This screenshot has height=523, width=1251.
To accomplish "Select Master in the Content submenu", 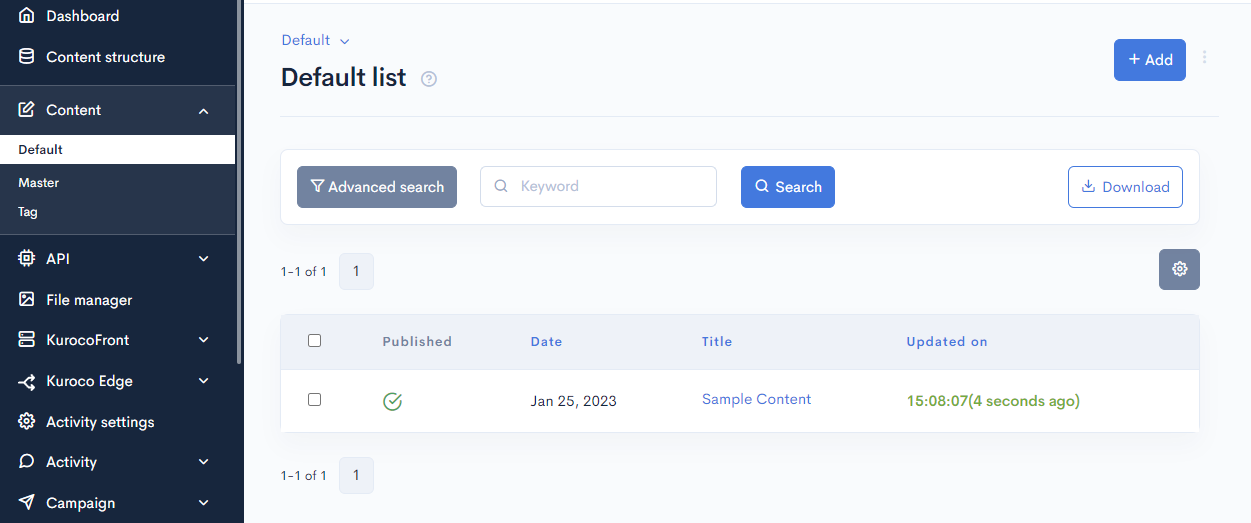I will [x=39, y=183].
